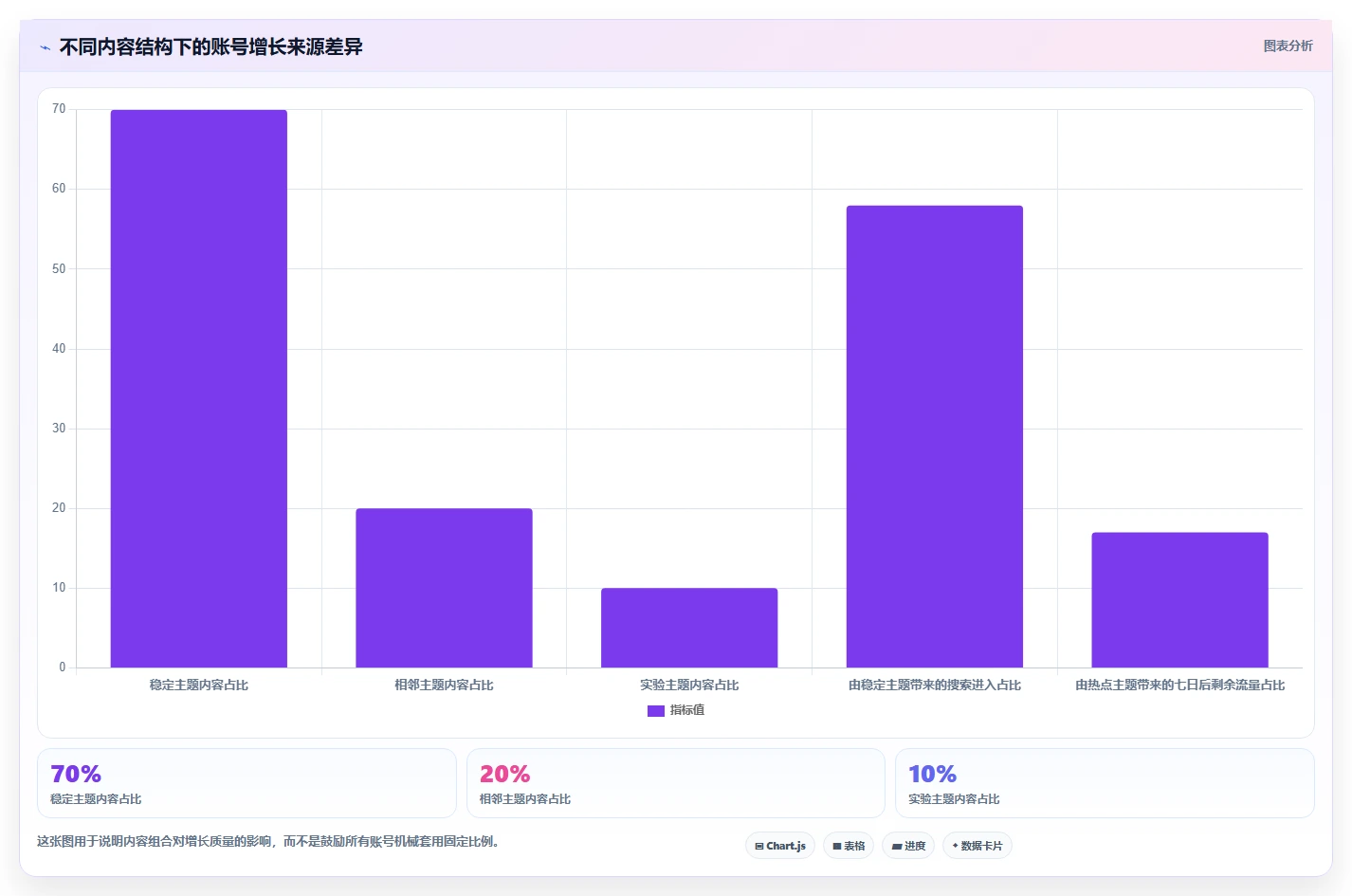Click the 数据卡片 tag chip
This screenshot has height=896, width=1352.
point(977,846)
